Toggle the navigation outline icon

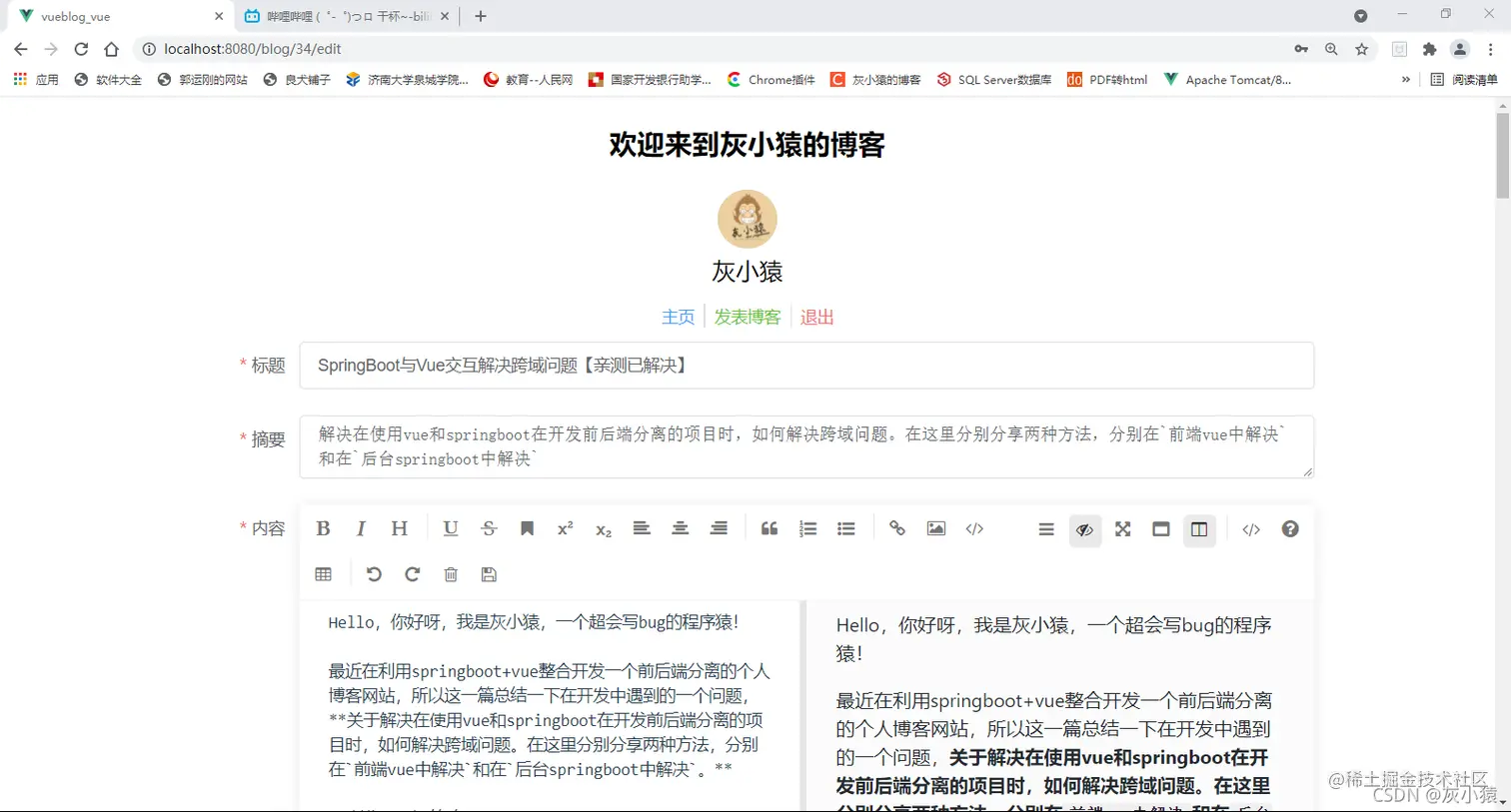click(x=1046, y=529)
